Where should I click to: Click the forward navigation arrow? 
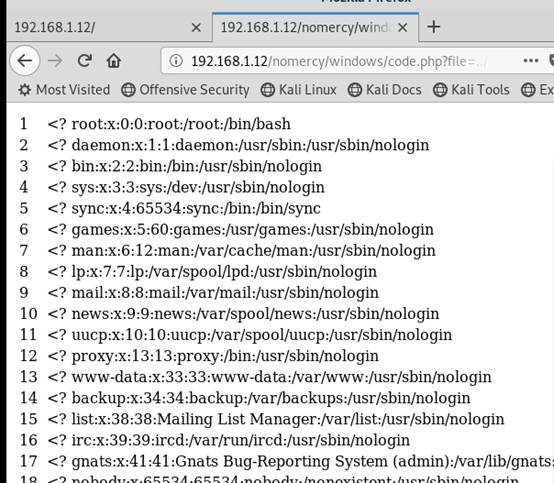[55, 61]
